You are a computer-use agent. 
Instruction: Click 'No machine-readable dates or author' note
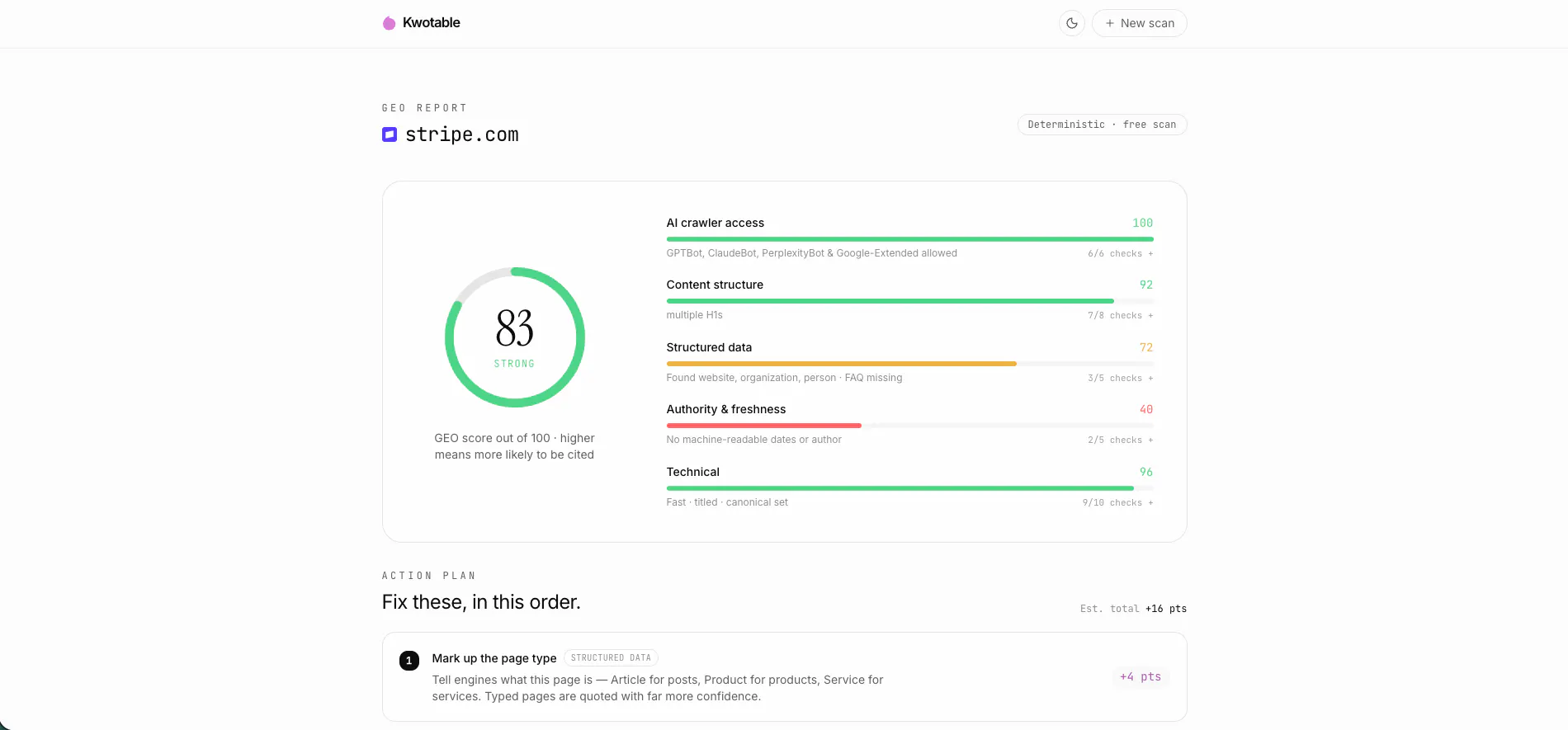click(x=754, y=440)
